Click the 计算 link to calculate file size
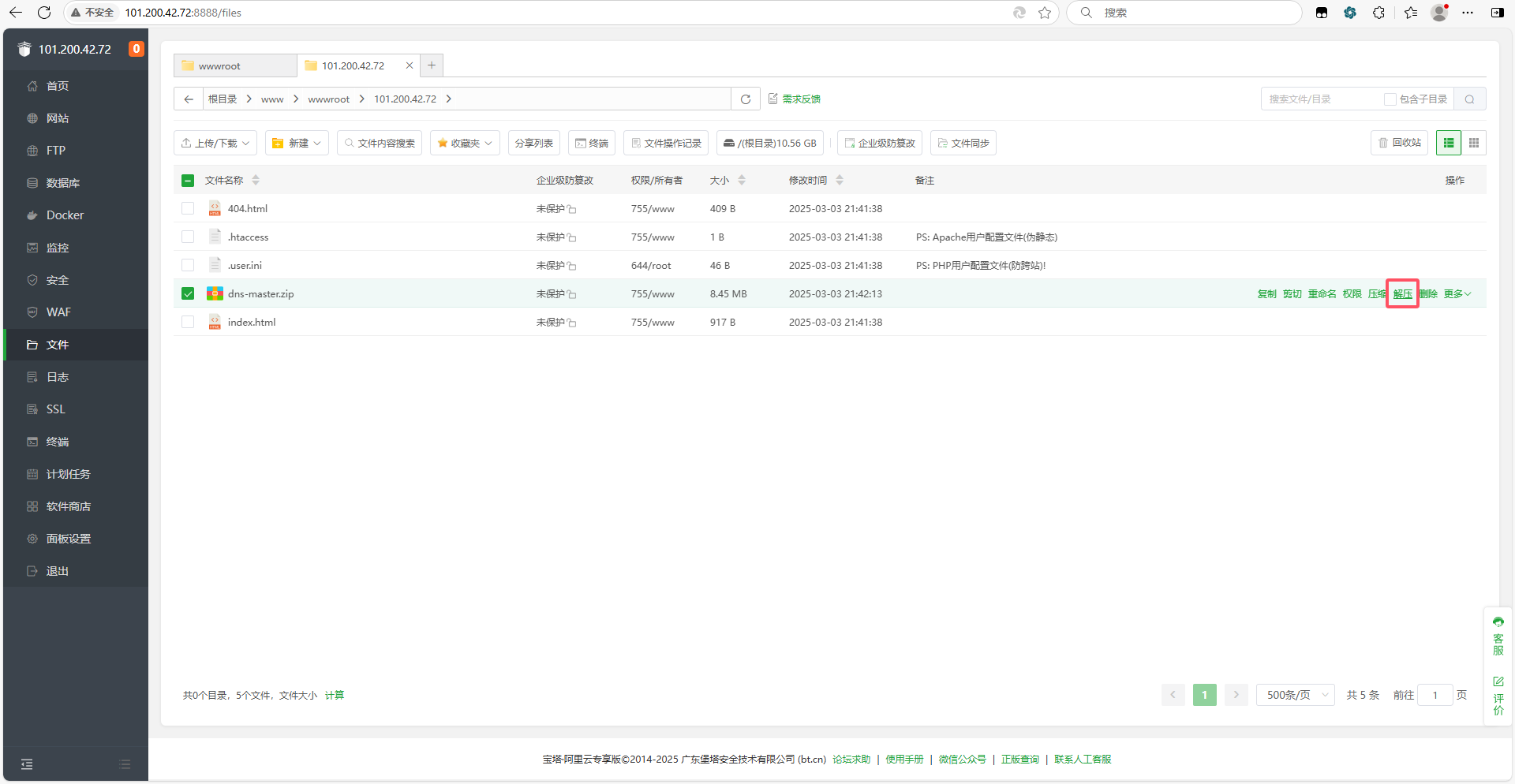The image size is (1515, 784). [x=335, y=695]
